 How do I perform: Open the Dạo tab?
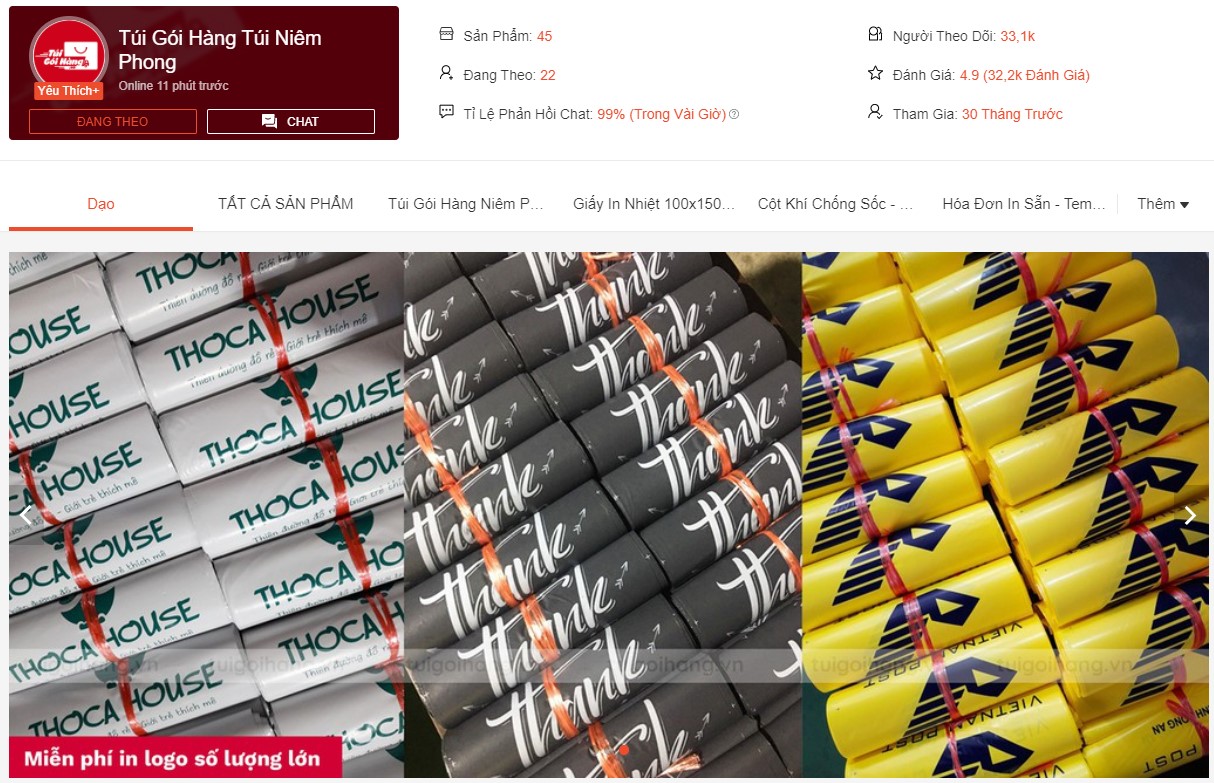click(x=101, y=204)
